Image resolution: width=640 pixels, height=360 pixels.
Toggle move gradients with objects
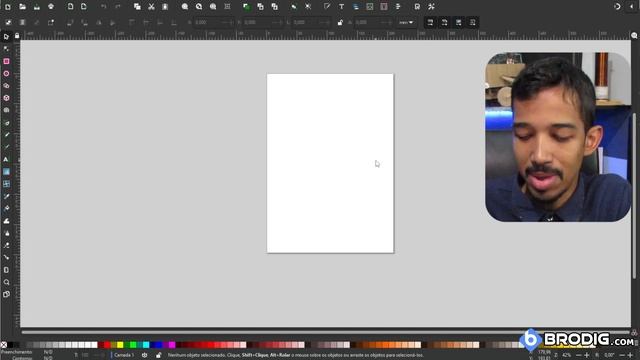[x=458, y=22]
